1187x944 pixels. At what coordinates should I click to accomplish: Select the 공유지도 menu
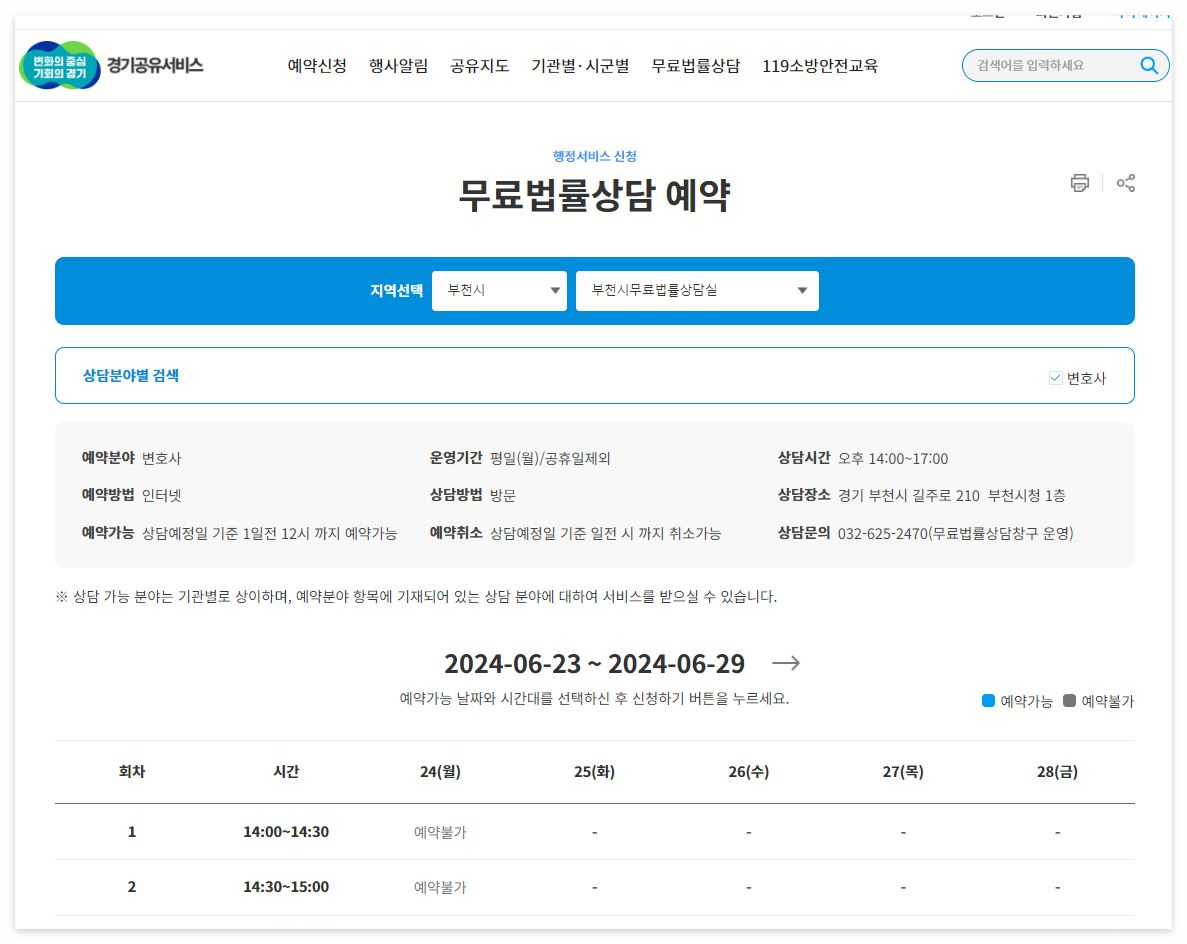point(478,64)
